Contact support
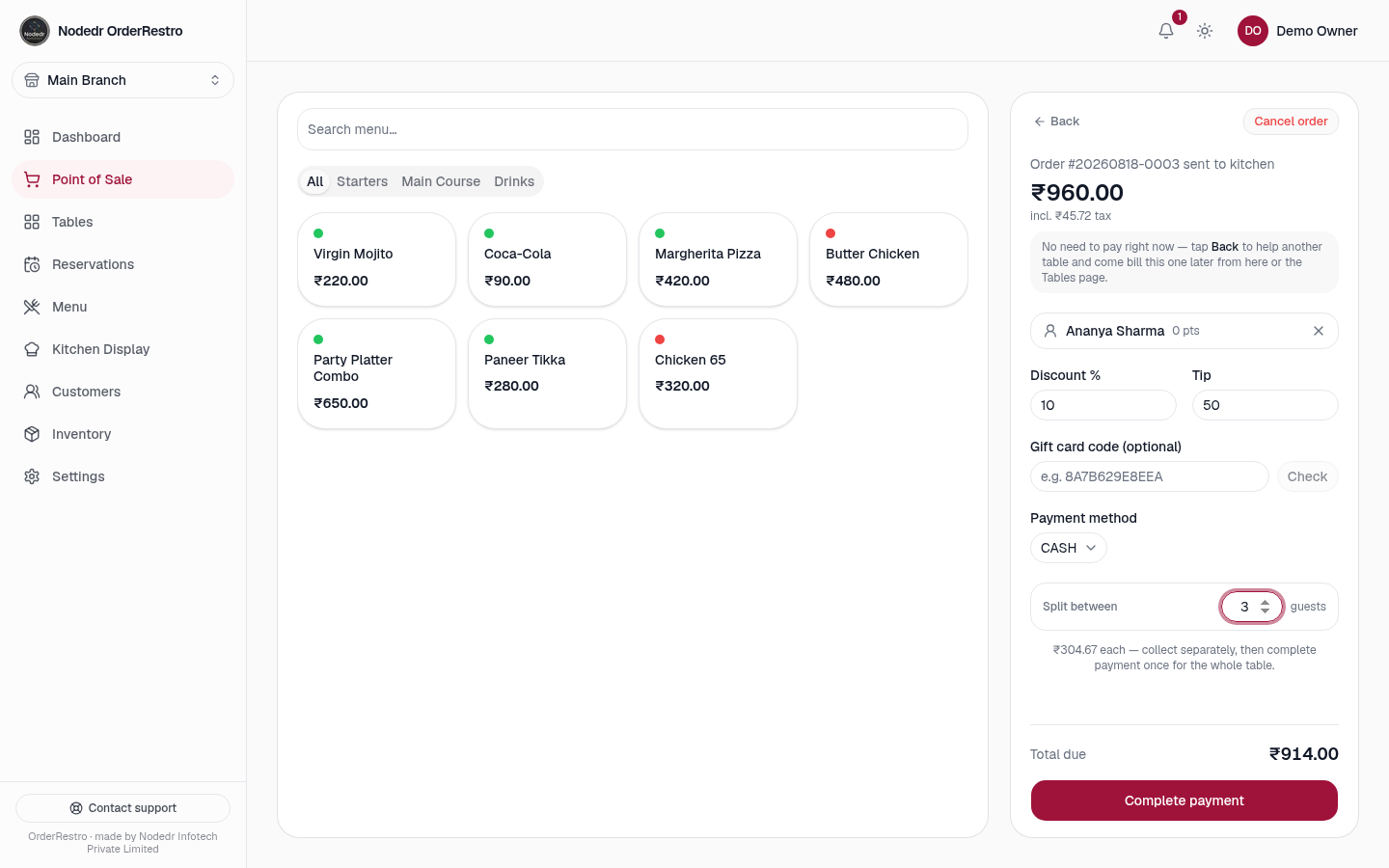The image size is (1389, 868). click(x=123, y=808)
